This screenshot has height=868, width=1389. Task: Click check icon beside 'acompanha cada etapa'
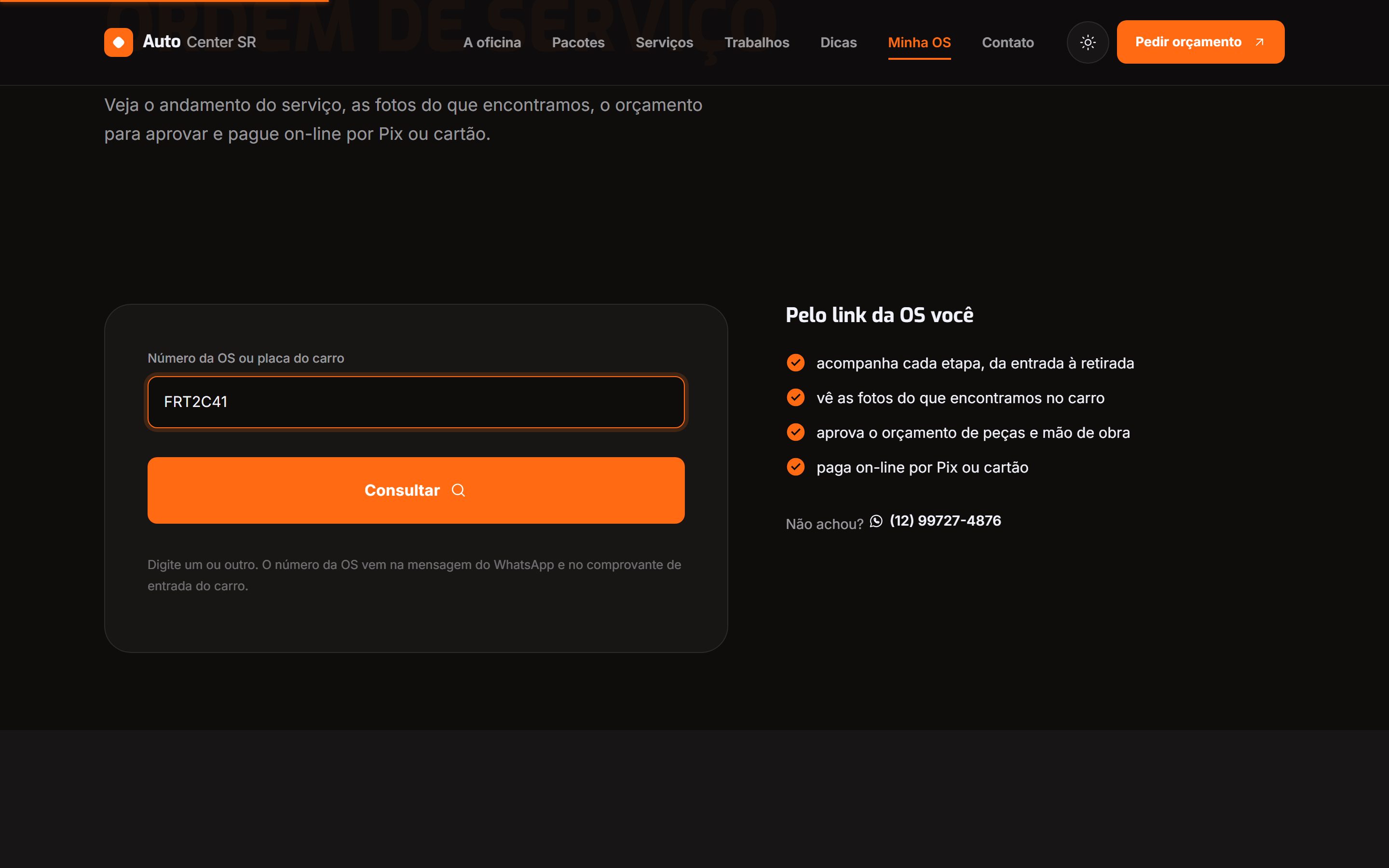(795, 363)
